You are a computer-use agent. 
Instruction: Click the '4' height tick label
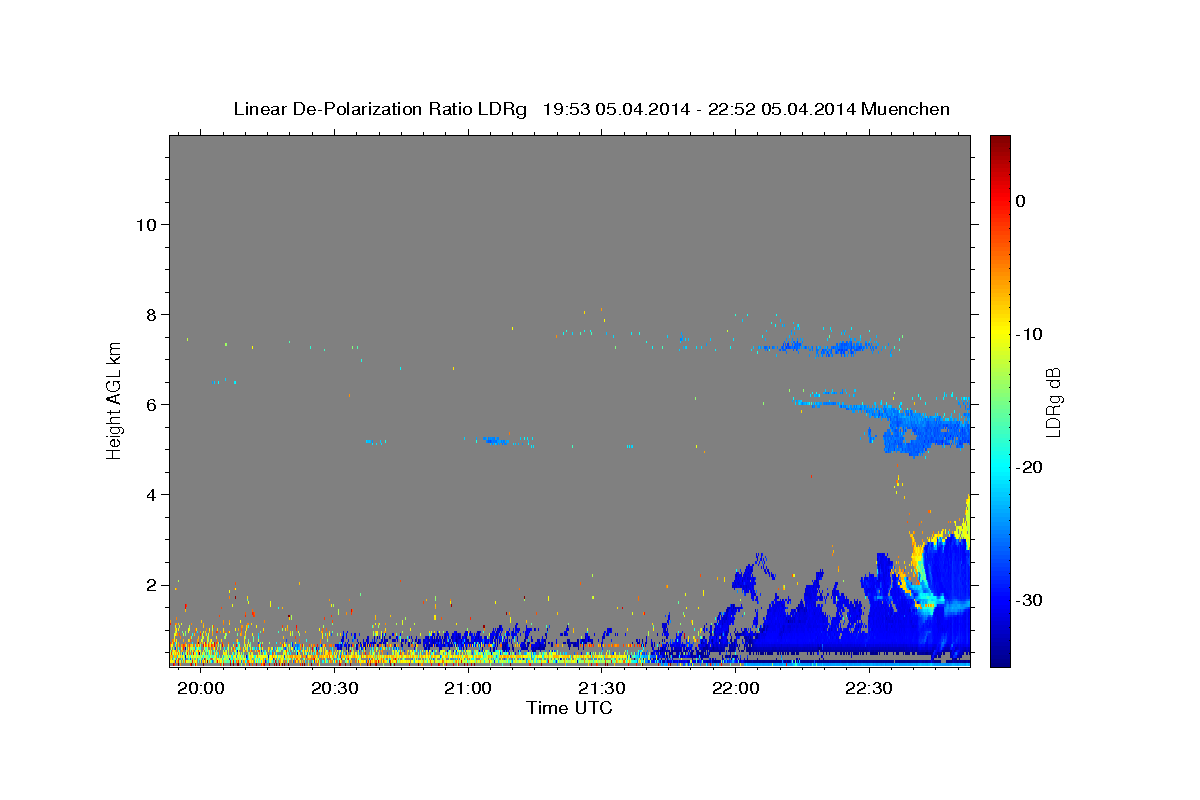point(150,494)
